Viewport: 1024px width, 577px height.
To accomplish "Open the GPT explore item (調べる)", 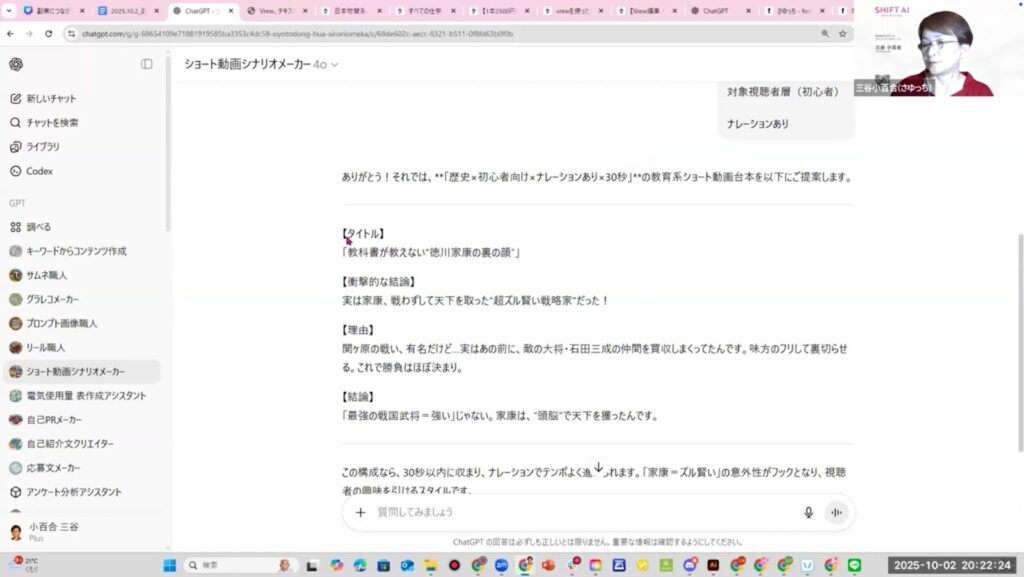I will (x=38, y=227).
